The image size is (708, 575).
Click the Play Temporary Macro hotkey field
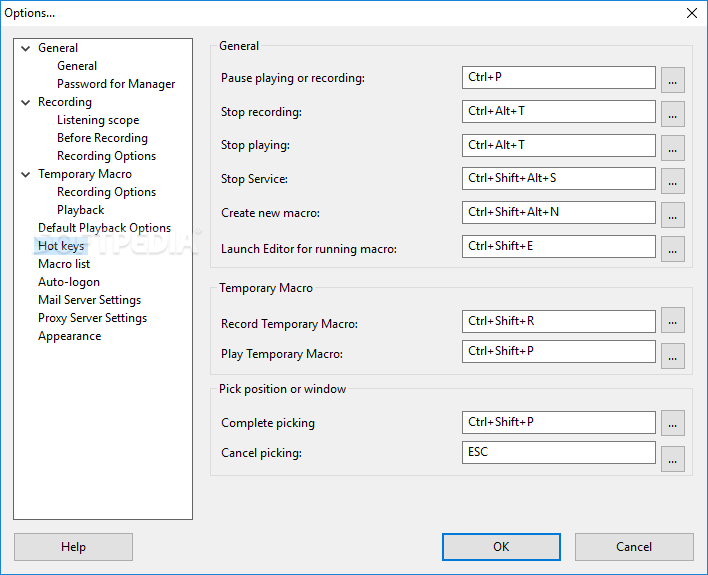point(559,351)
